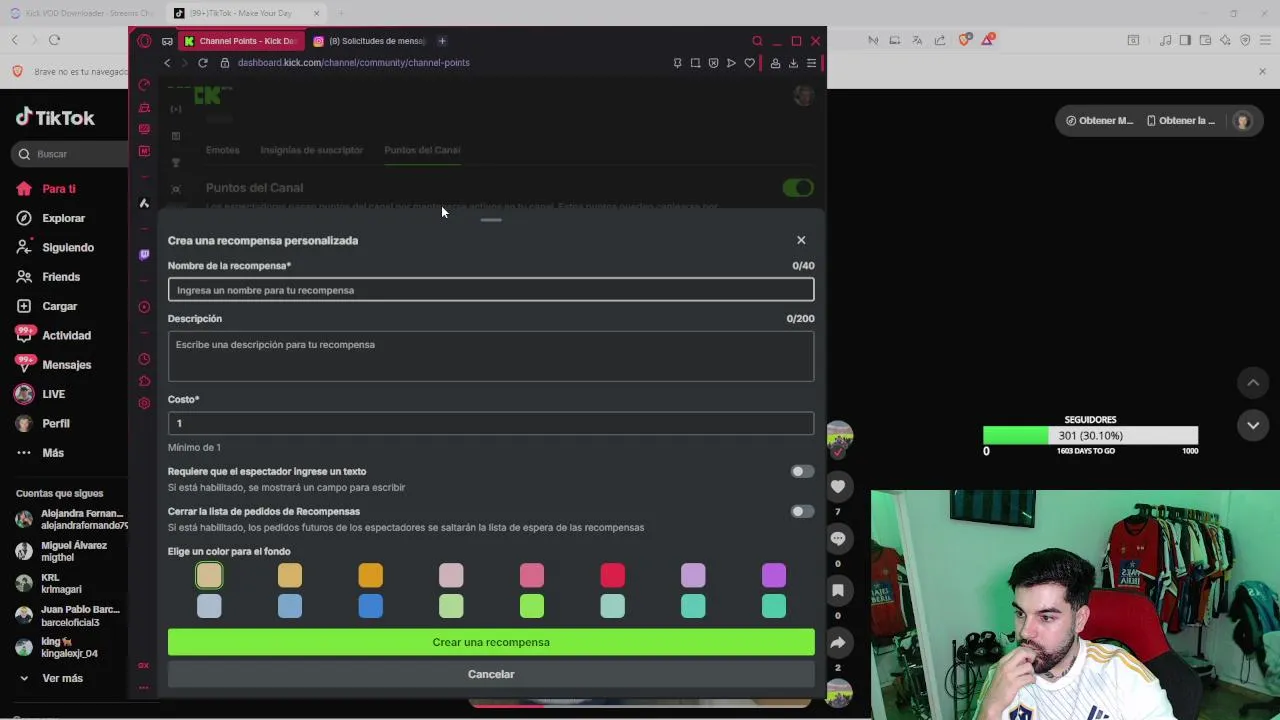Select the hot pink color swatch
Viewport: 1280px width, 720px height.
click(532, 575)
